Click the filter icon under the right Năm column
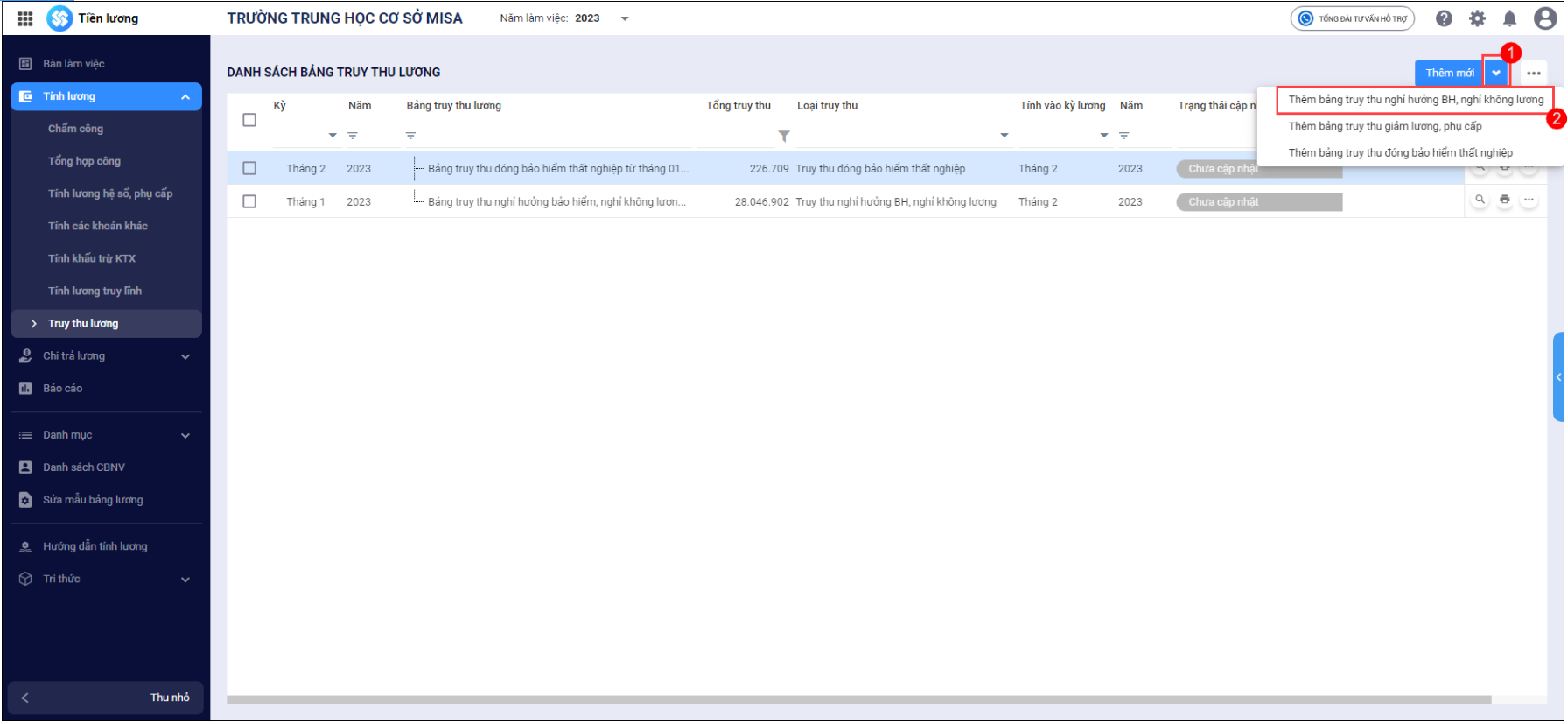 click(x=1124, y=136)
